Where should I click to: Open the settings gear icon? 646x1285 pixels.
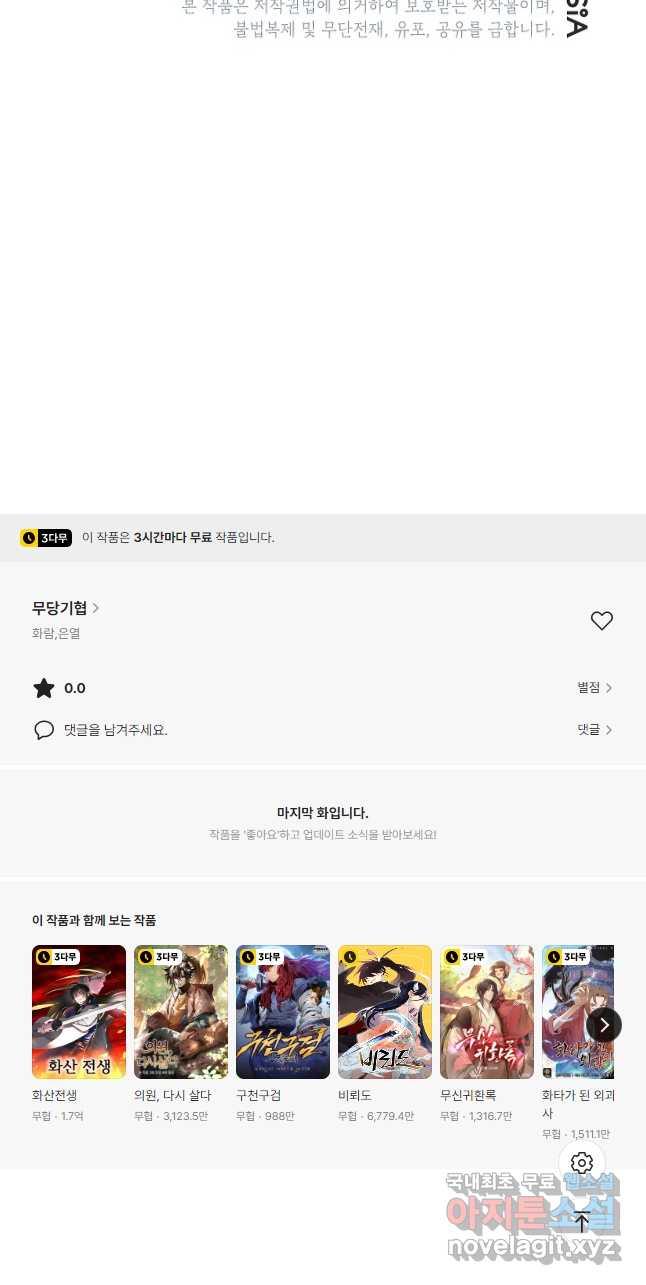click(x=582, y=1163)
